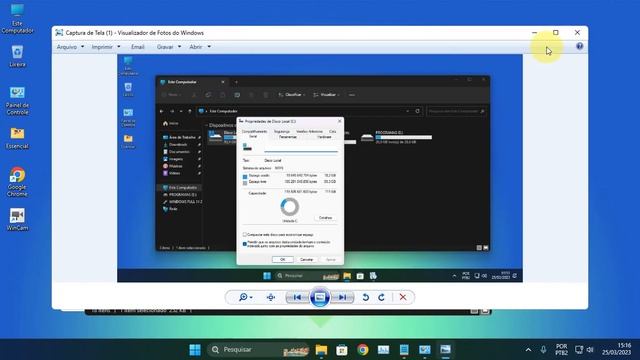Open network status in the system tray
Viewport: 640px width, 360px height.
pyautogui.click(x=579, y=350)
